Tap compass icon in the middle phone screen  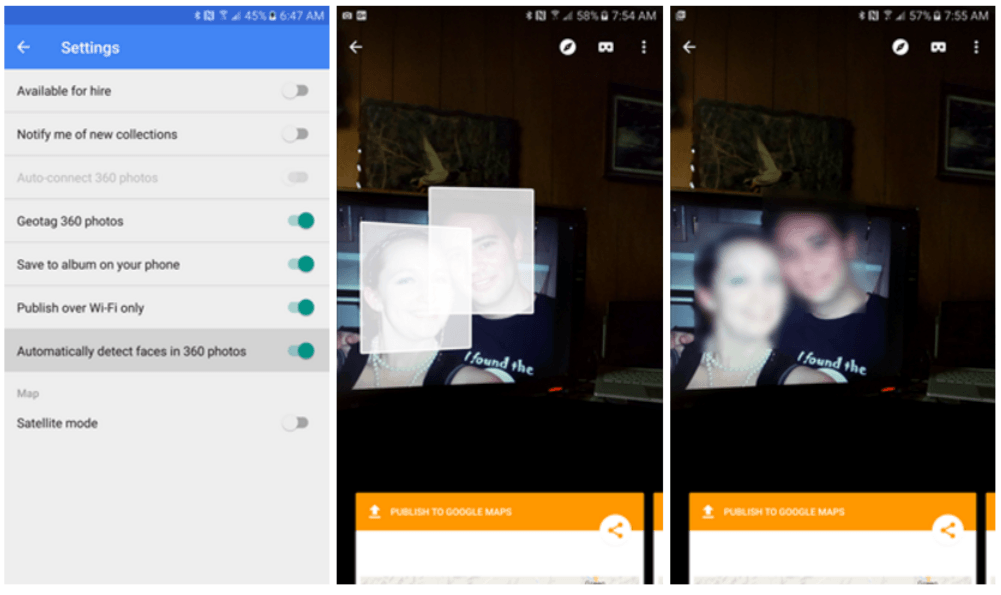coord(568,47)
